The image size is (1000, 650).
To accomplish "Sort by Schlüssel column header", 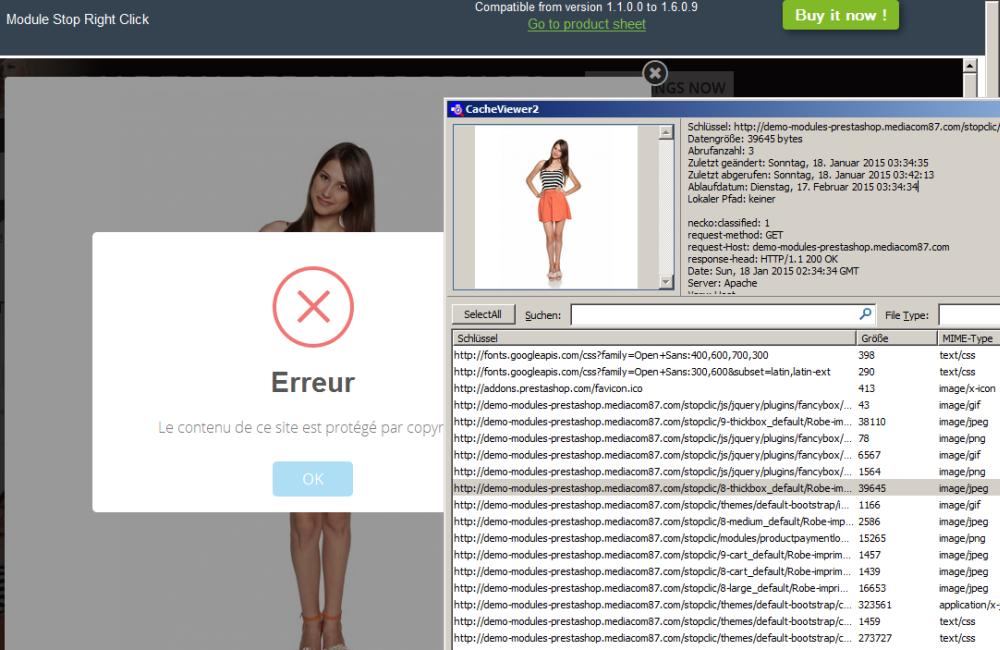I will [654, 338].
